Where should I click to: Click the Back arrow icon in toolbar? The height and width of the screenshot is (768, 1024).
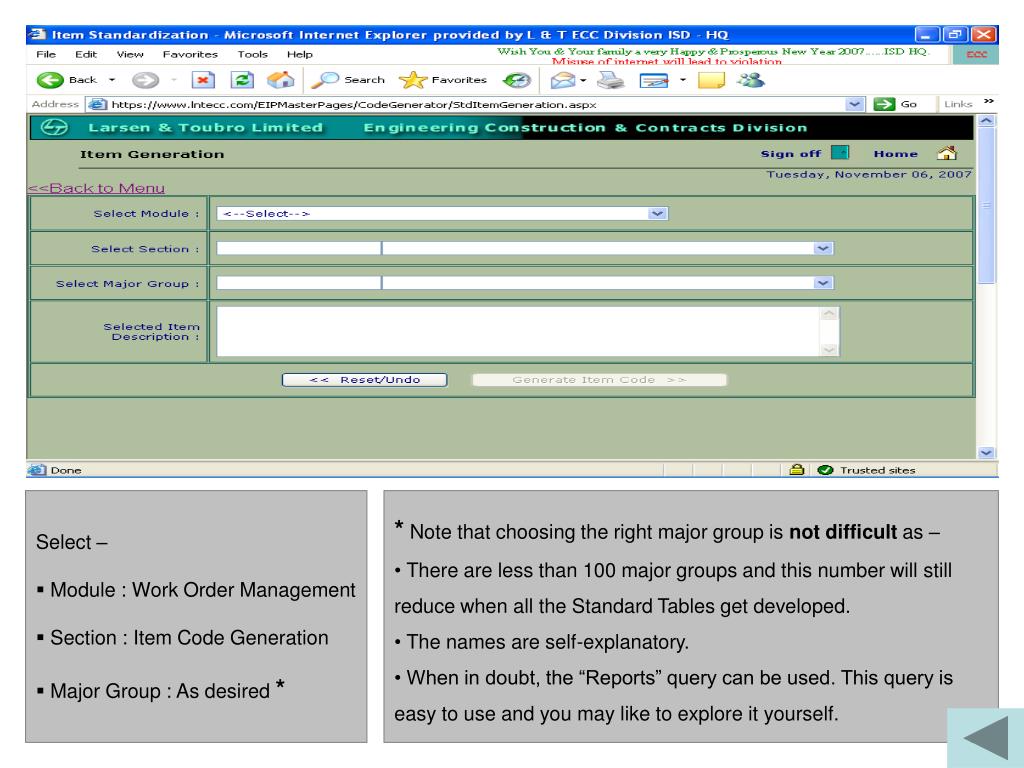[50, 80]
